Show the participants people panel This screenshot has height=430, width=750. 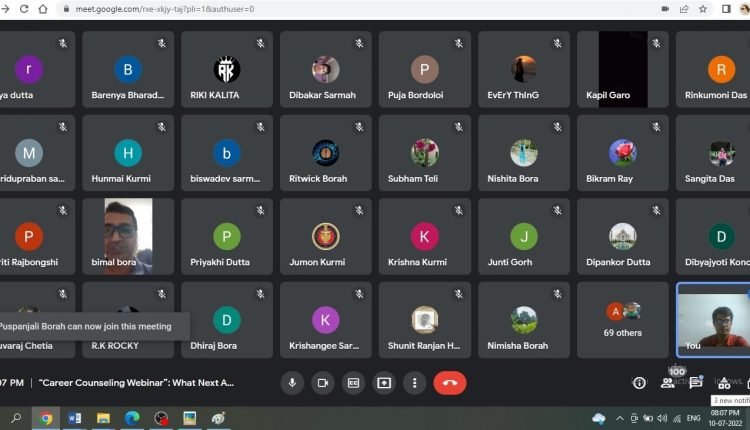click(x=667, y=383)
